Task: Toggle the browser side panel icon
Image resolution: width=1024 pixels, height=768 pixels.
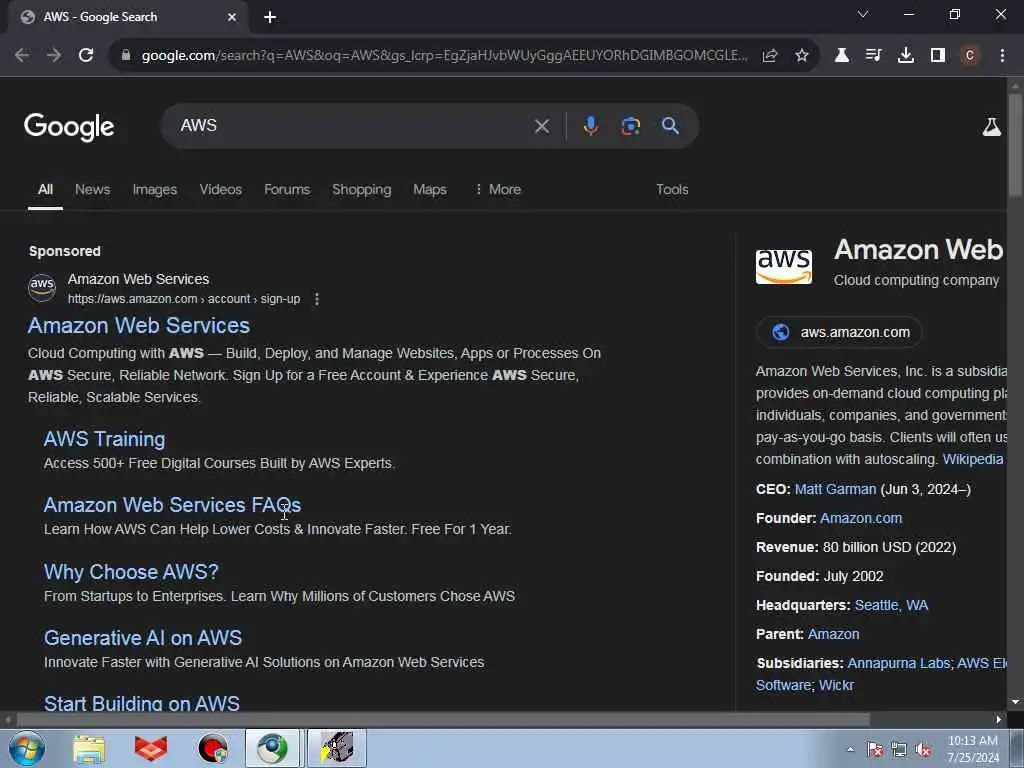Action: click(x=938, y=56)
